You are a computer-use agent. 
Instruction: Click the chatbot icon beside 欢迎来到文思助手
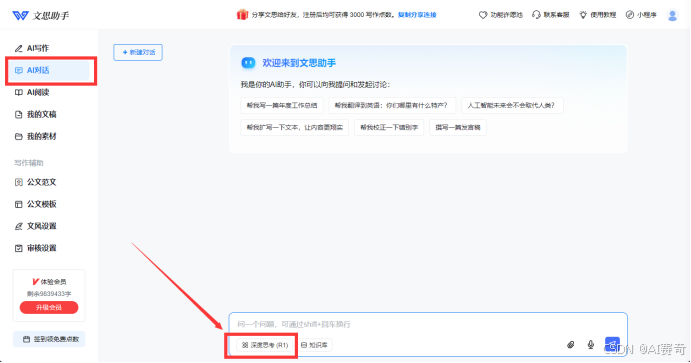pos(248,63)
